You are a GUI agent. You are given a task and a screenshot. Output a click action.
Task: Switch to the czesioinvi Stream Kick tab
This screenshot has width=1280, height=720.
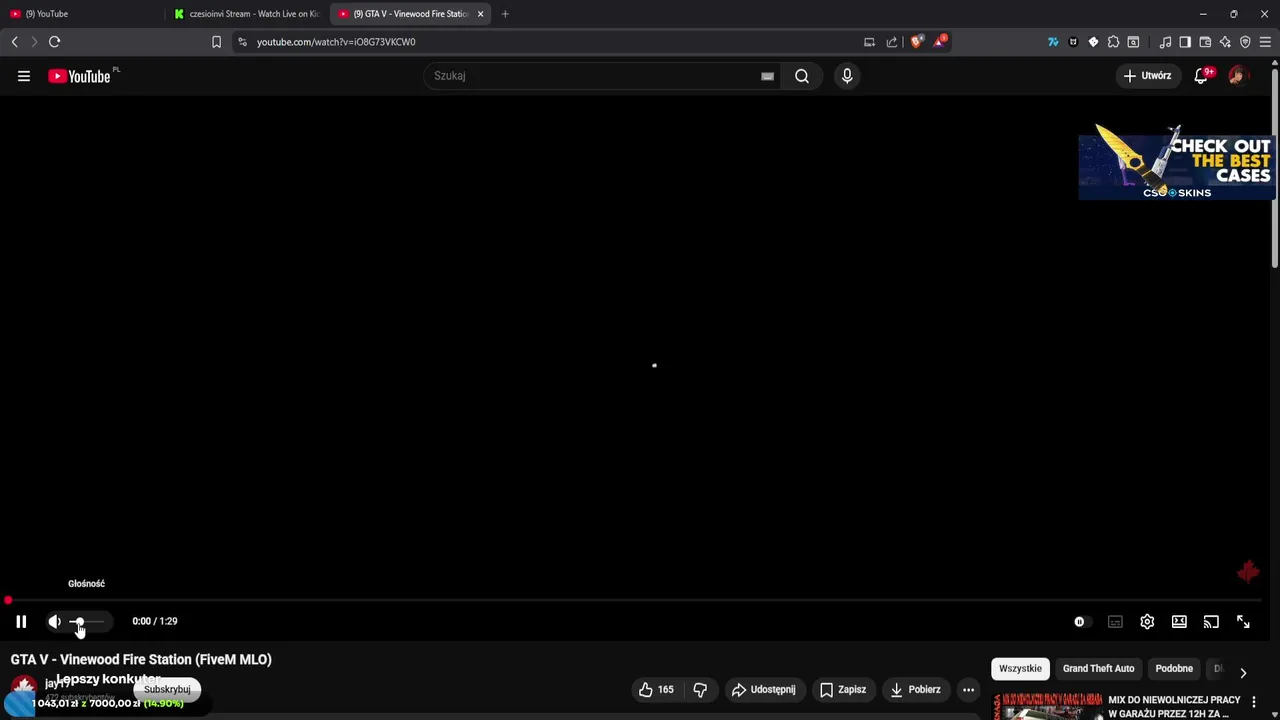coord(247,14)
